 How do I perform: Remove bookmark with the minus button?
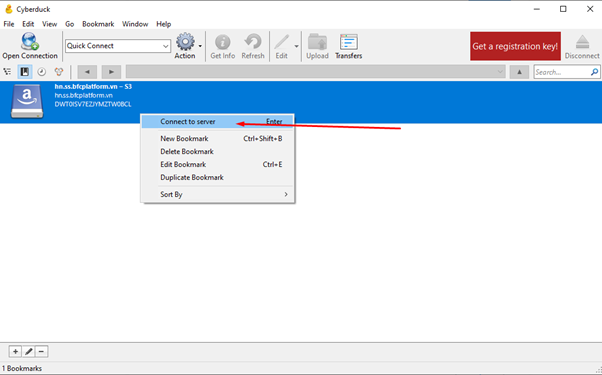tap(42, 351)
